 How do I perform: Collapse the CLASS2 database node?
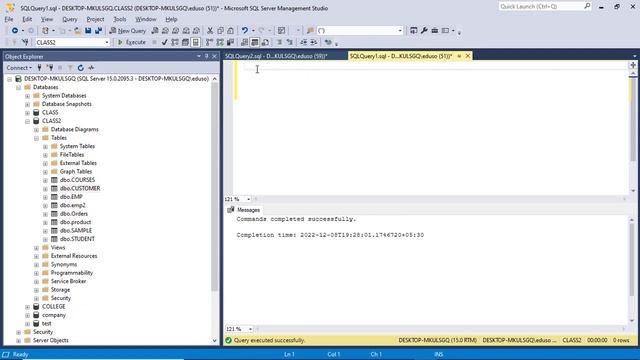click(x=27, y=121)
